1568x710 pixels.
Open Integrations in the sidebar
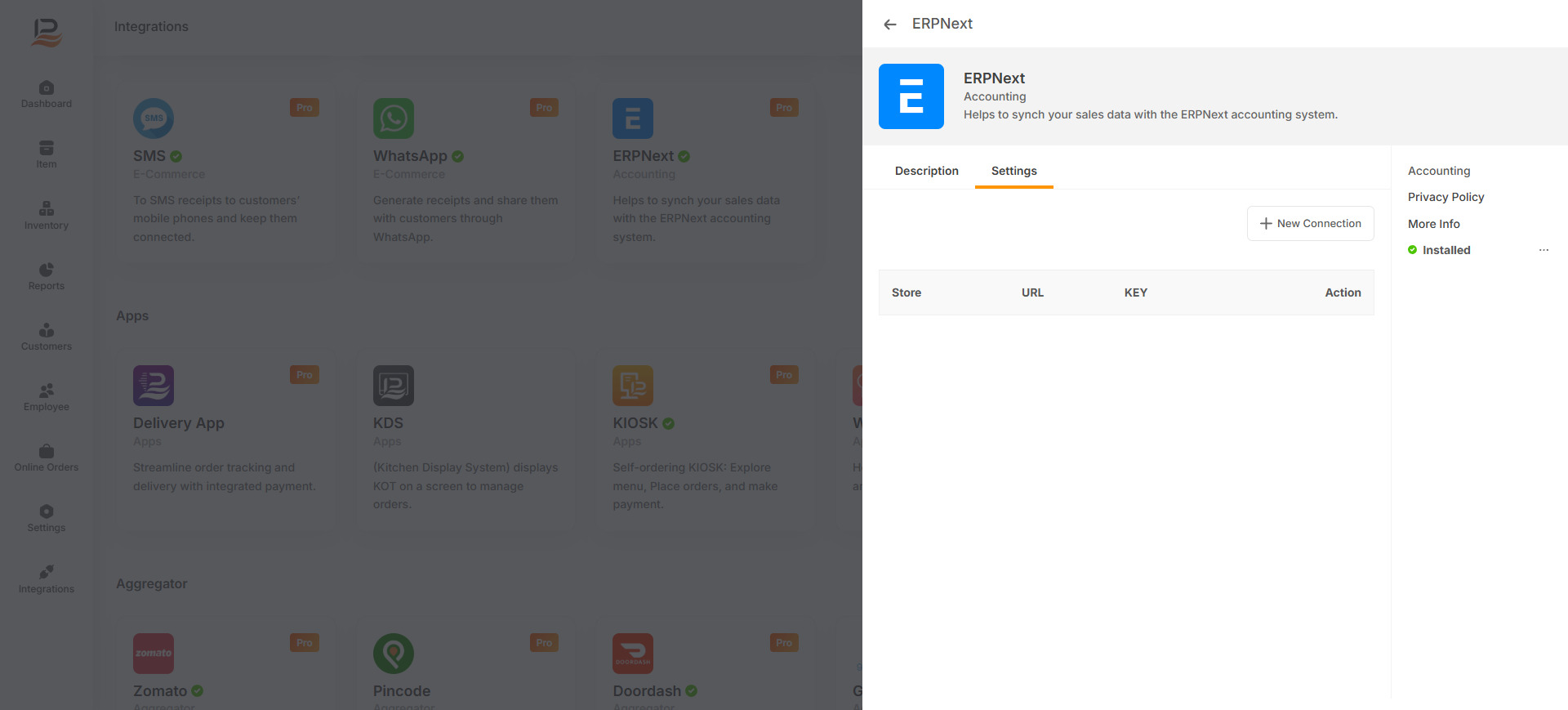(47, 580)
